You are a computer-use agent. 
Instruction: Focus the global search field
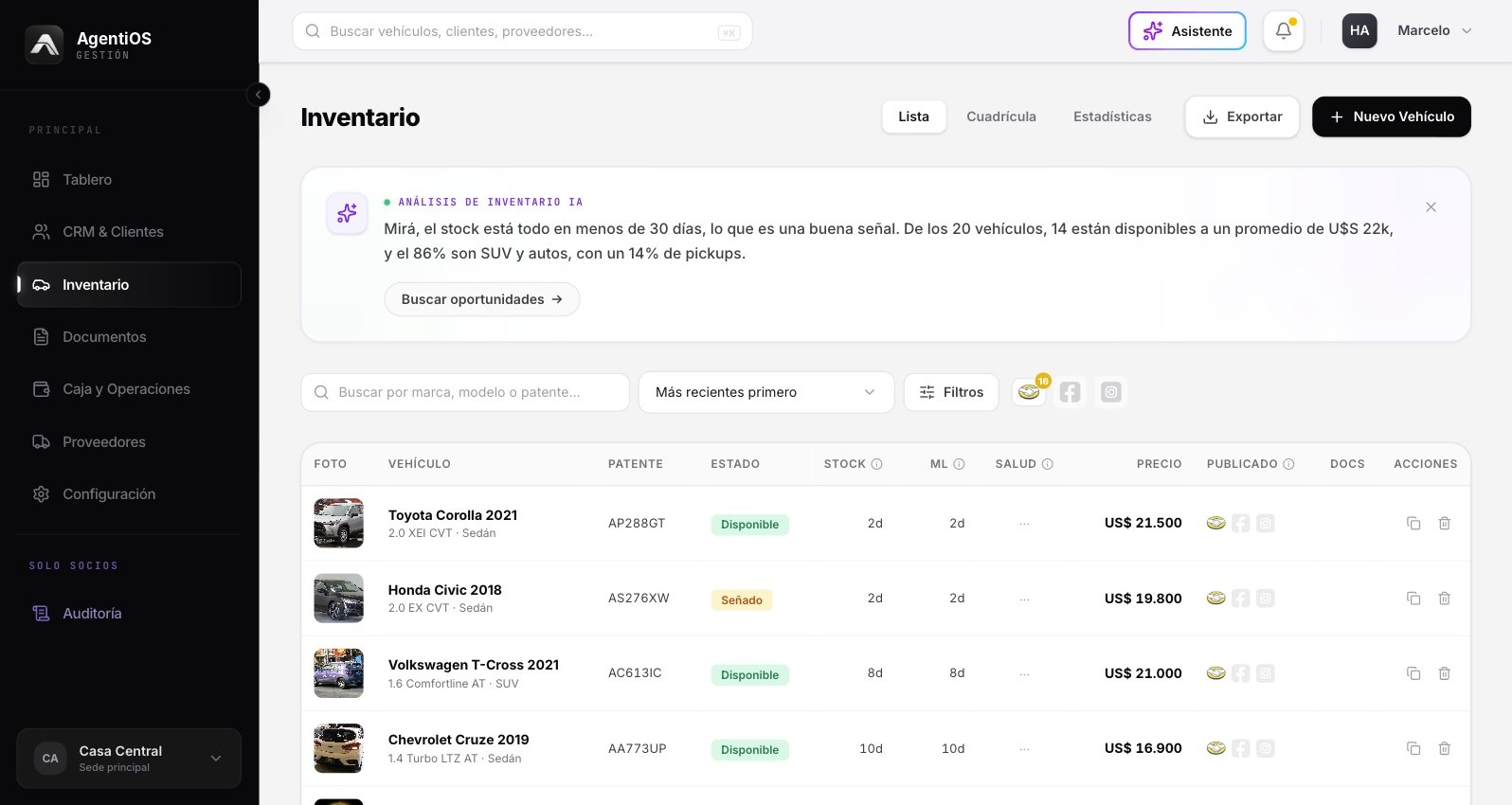tap(522, 31)
